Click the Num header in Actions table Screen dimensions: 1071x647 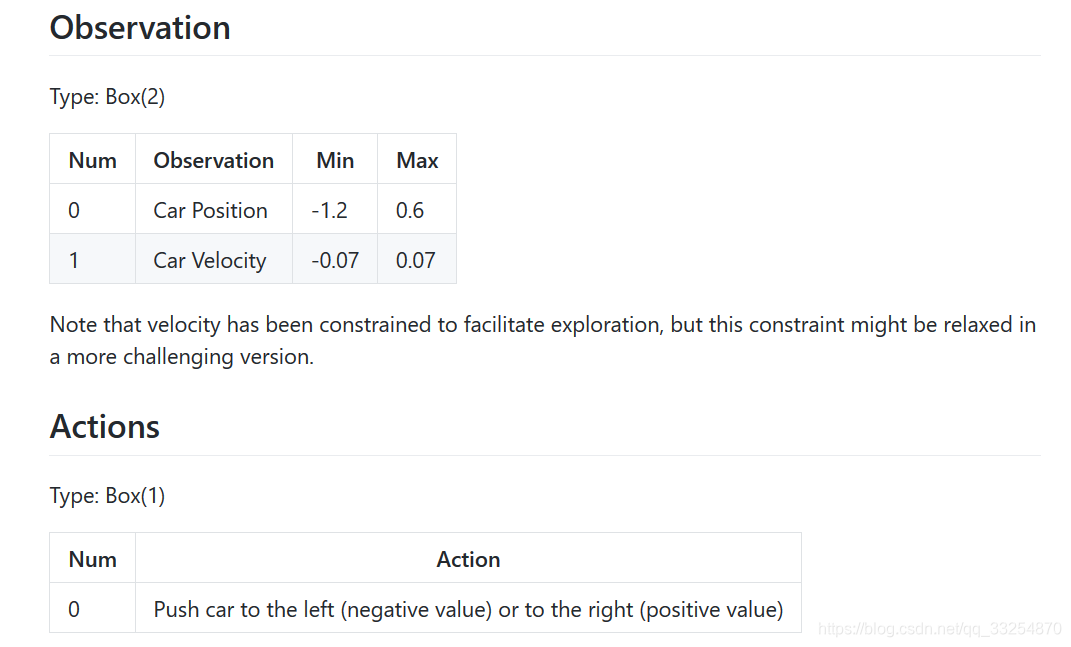tap(92, 559)
